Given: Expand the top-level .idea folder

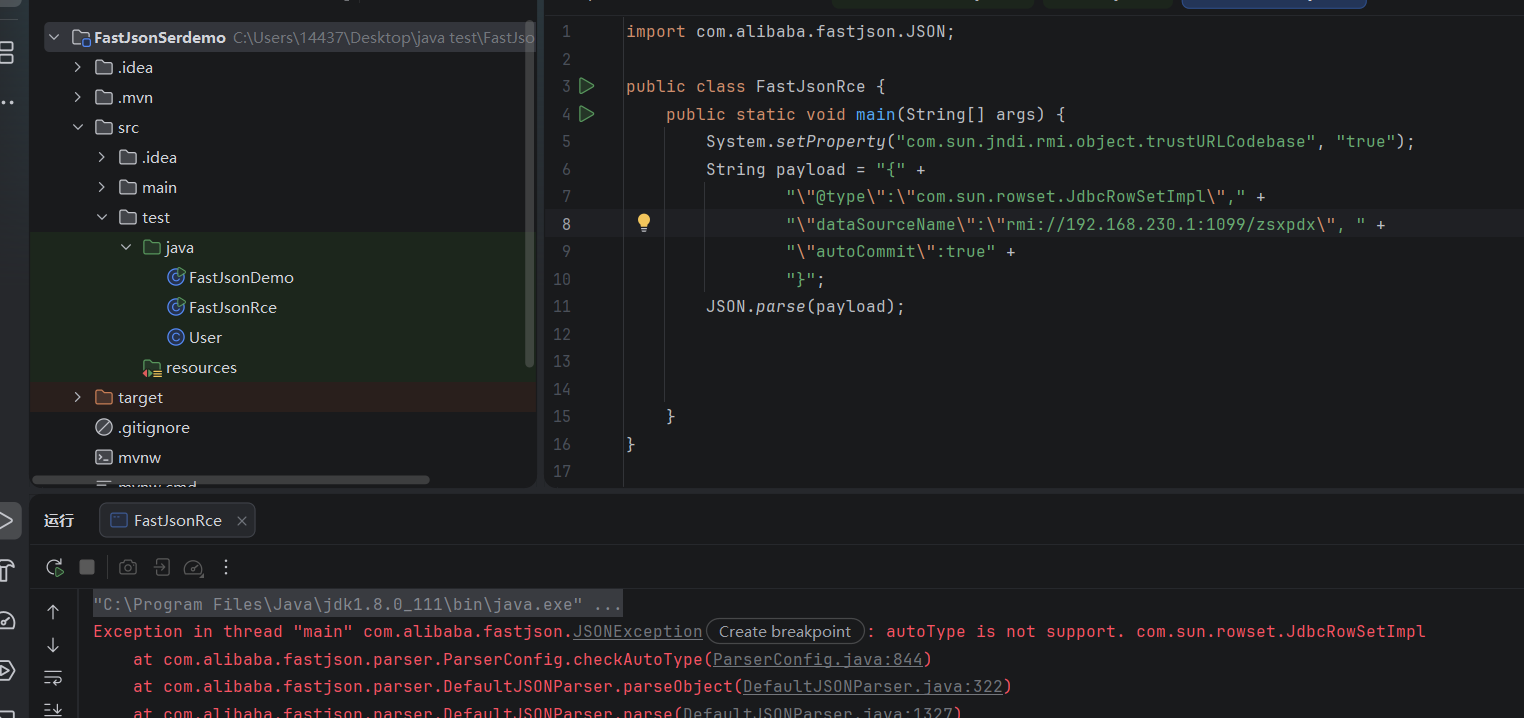Looking at the screenshot, I should pyautogui.click(x=78, y=67).
